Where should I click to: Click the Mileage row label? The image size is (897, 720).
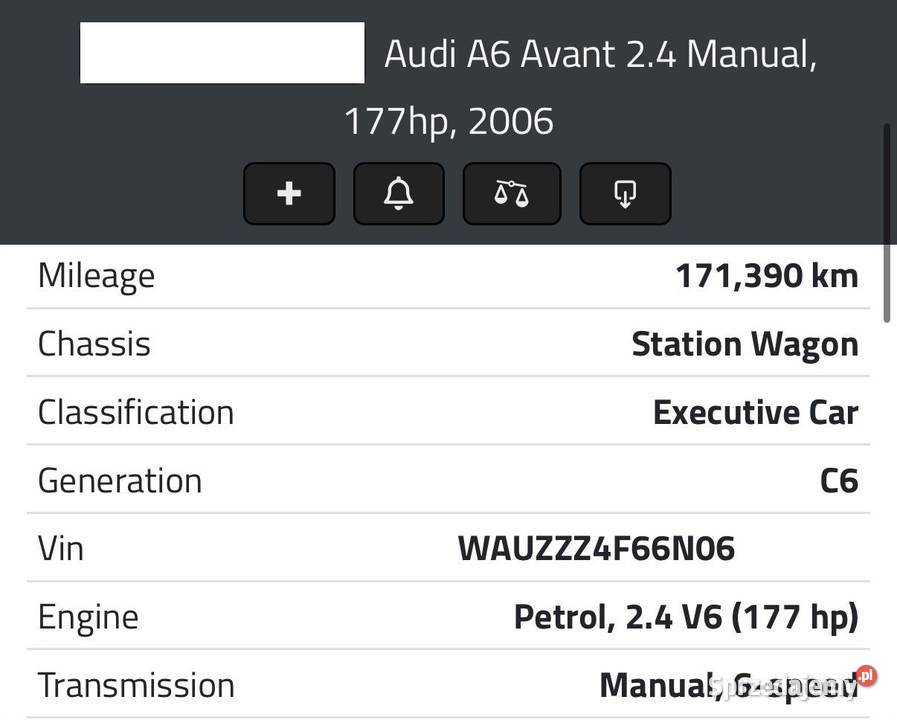(95, 273)
